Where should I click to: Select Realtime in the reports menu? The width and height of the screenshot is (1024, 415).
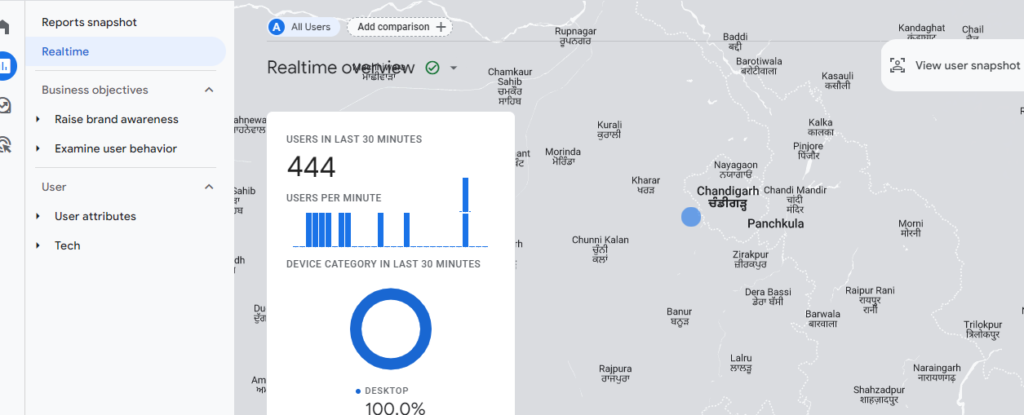(65, 51)
